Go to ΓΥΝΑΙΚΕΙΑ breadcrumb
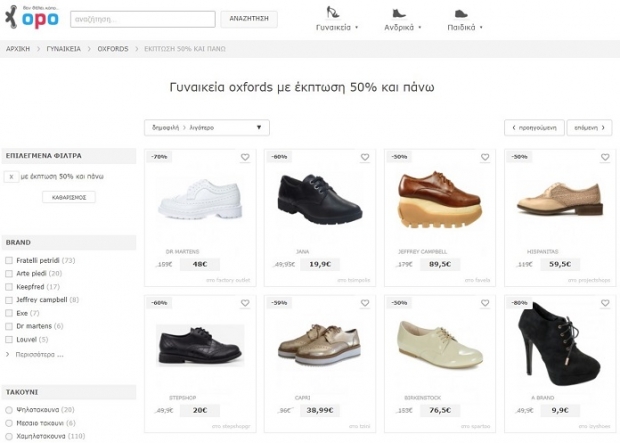Viewport: 620px width, 443px height. [64, 49]
